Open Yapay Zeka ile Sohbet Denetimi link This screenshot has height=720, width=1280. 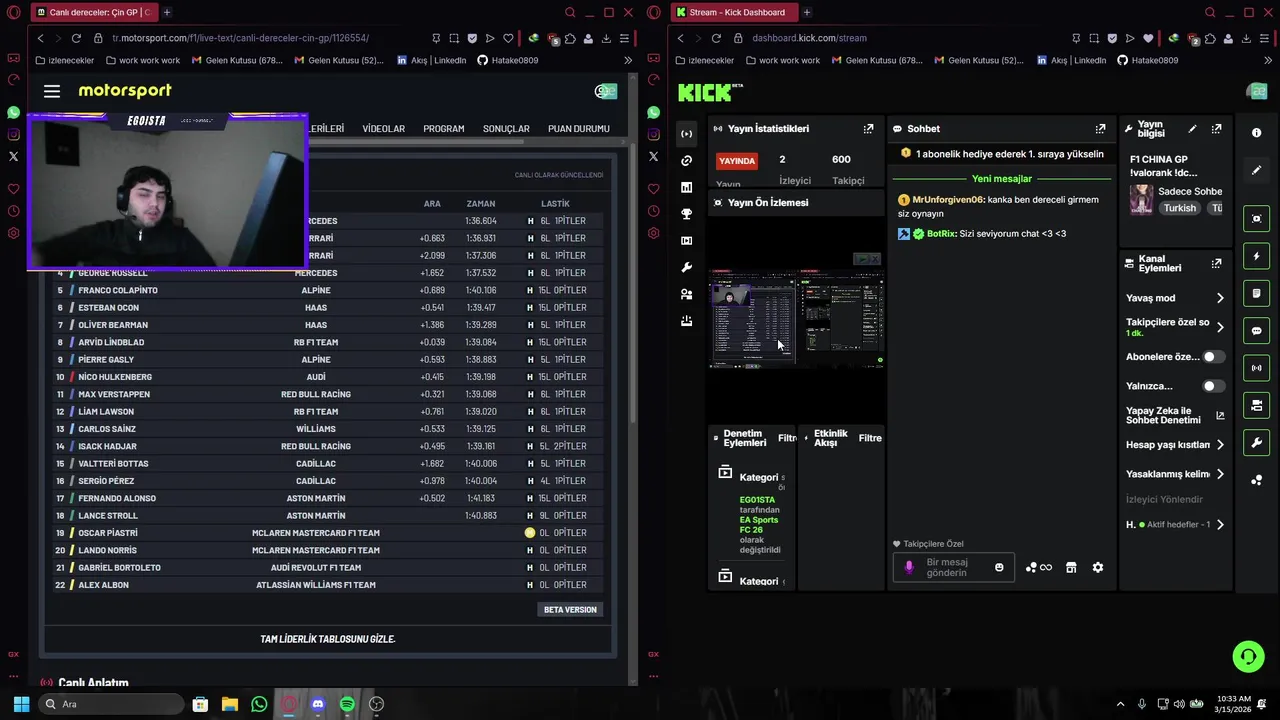1174,415
